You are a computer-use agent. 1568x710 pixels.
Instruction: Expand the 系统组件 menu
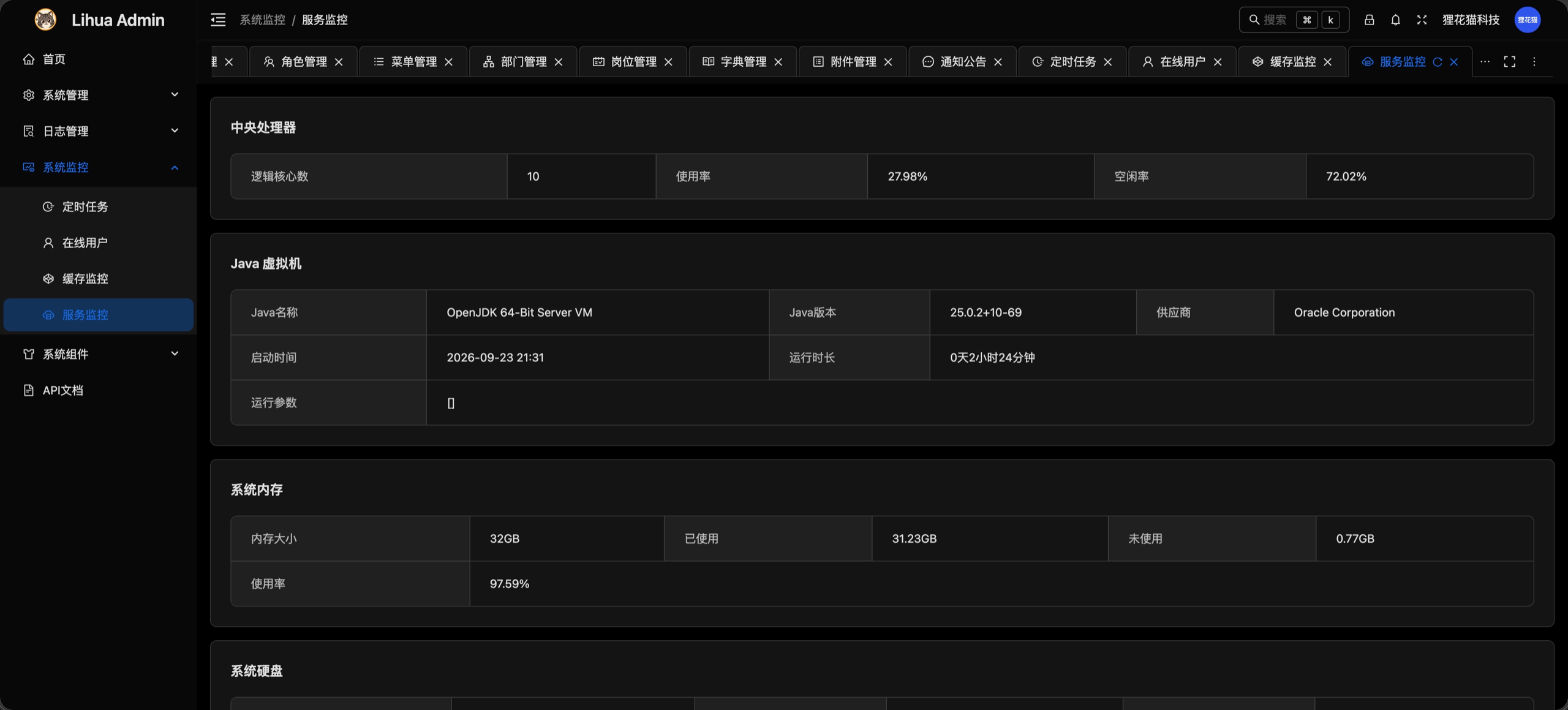[x=98, y=354]
